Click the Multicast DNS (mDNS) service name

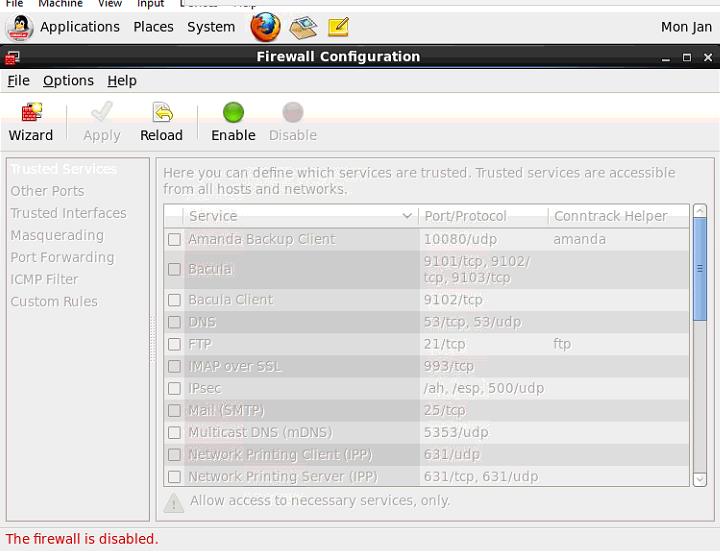tap(260, 432)
